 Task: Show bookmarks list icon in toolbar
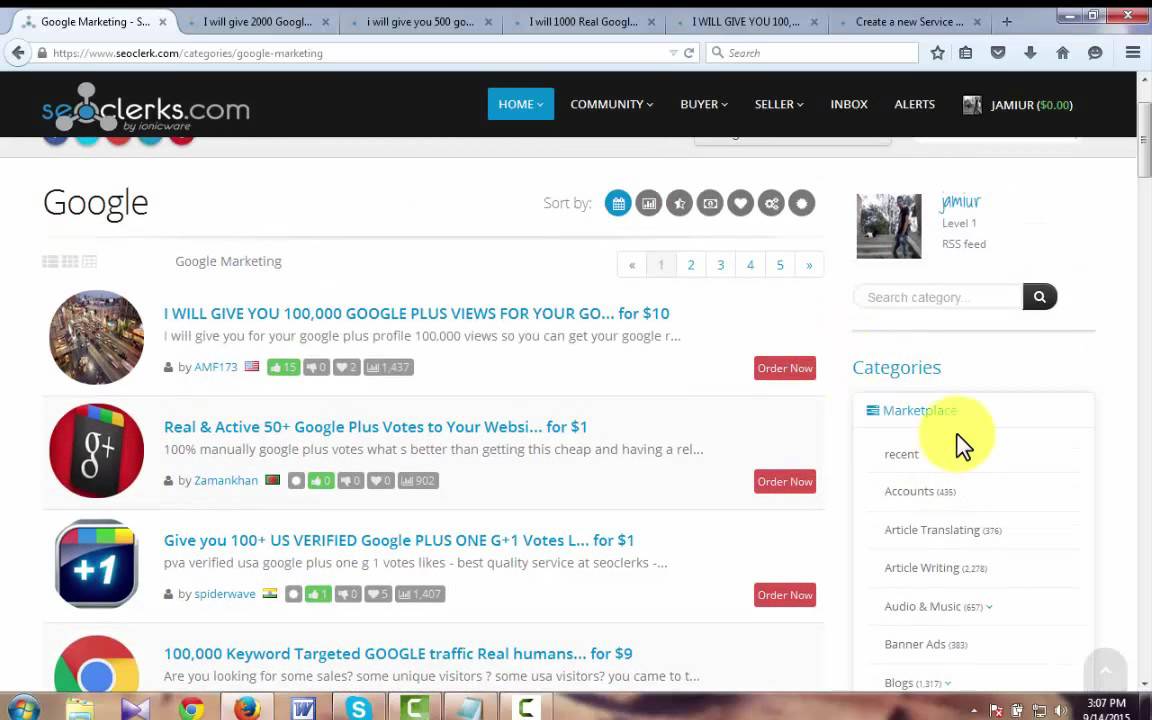click(965, 53)
